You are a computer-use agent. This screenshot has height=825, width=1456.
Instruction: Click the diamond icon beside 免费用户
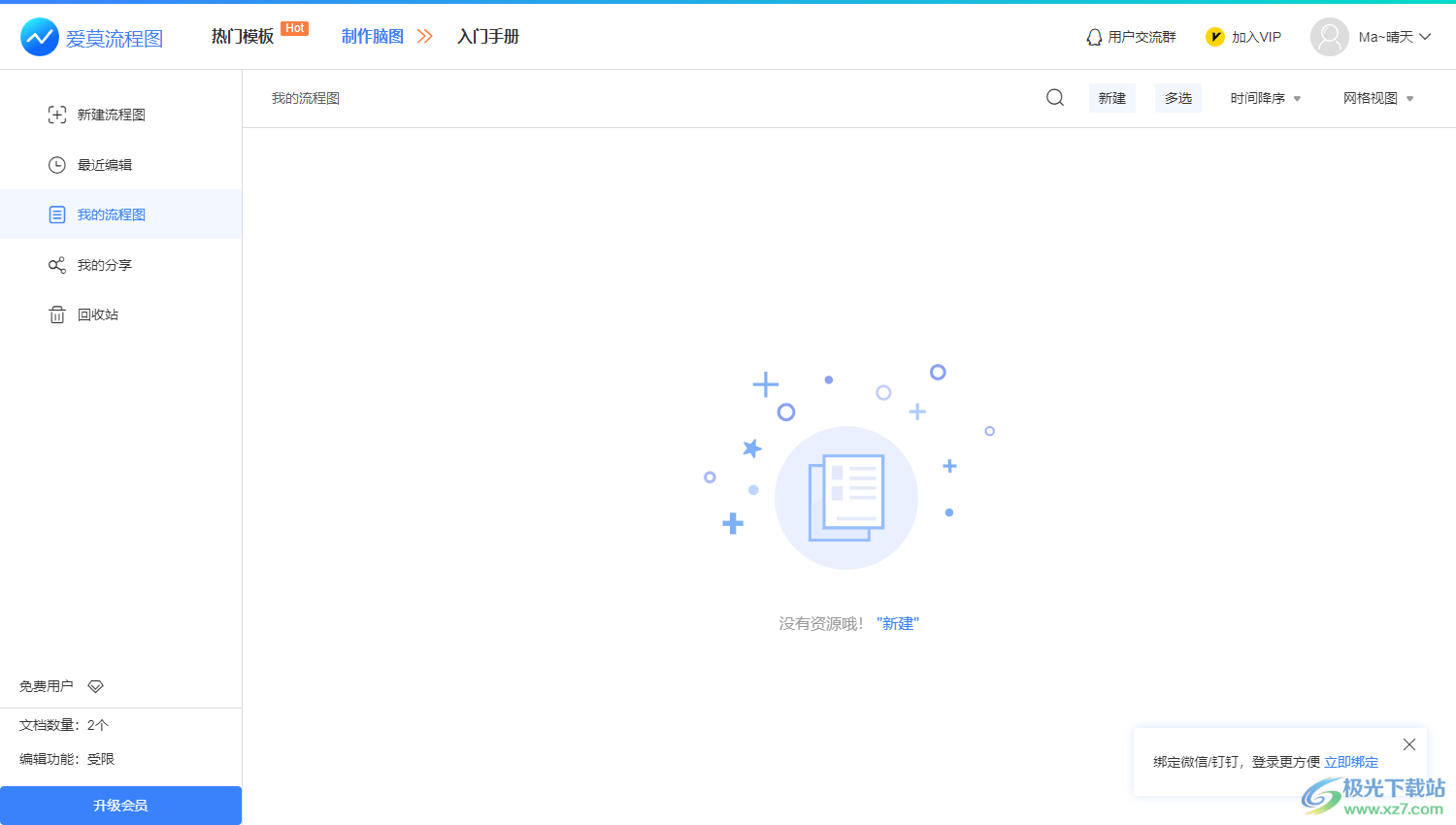click(x=95, y=686)
